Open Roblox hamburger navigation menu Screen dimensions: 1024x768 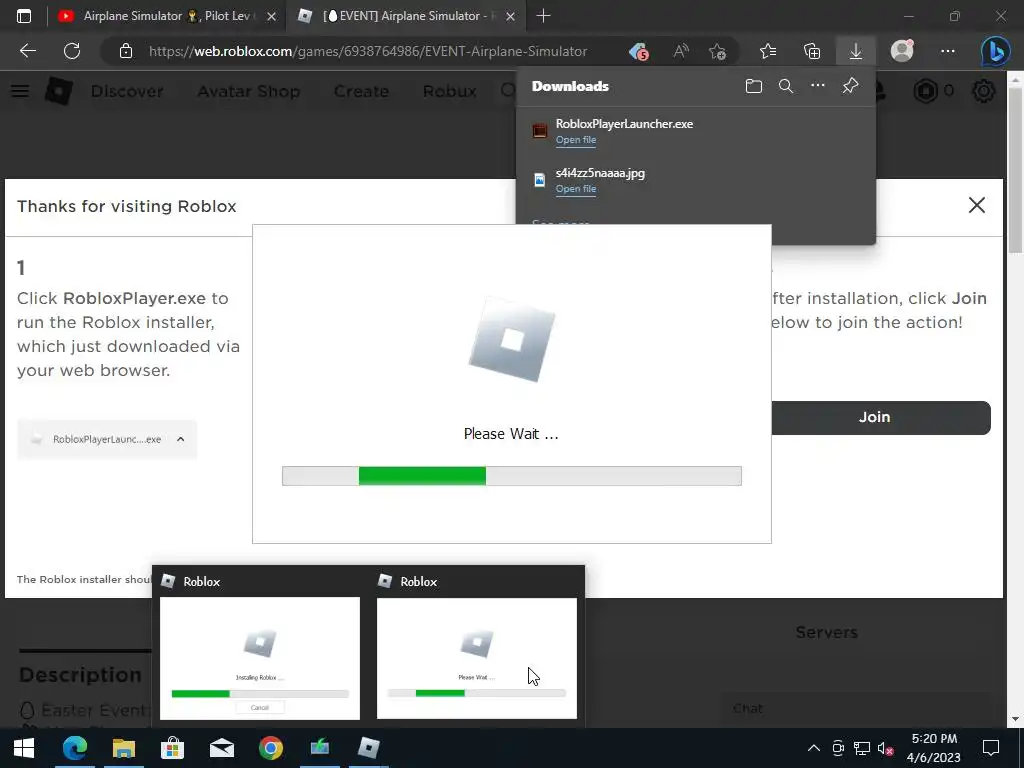pos(20,91)
